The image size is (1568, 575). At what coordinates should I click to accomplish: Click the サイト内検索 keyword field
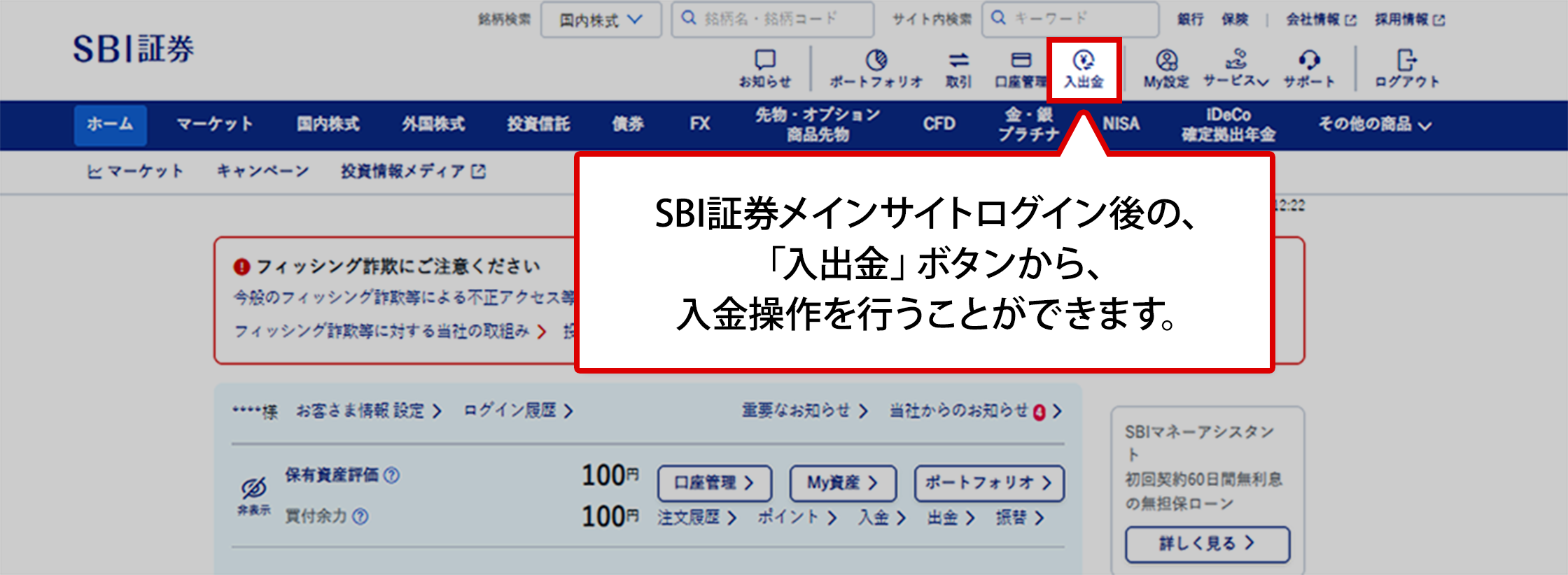(1070, 20)
